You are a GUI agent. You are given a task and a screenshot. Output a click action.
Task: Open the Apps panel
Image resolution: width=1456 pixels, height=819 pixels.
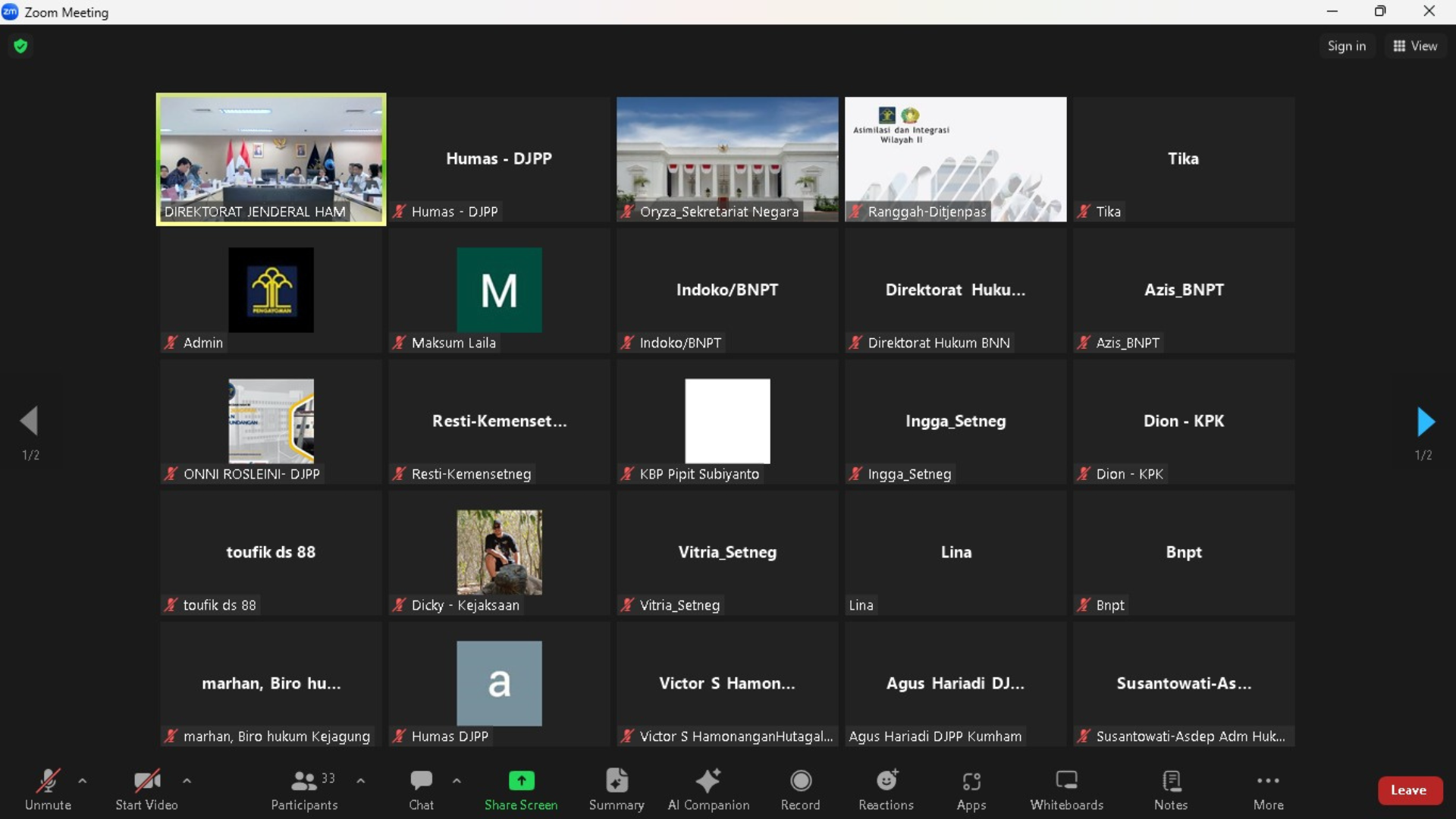[x=971, y=789]
